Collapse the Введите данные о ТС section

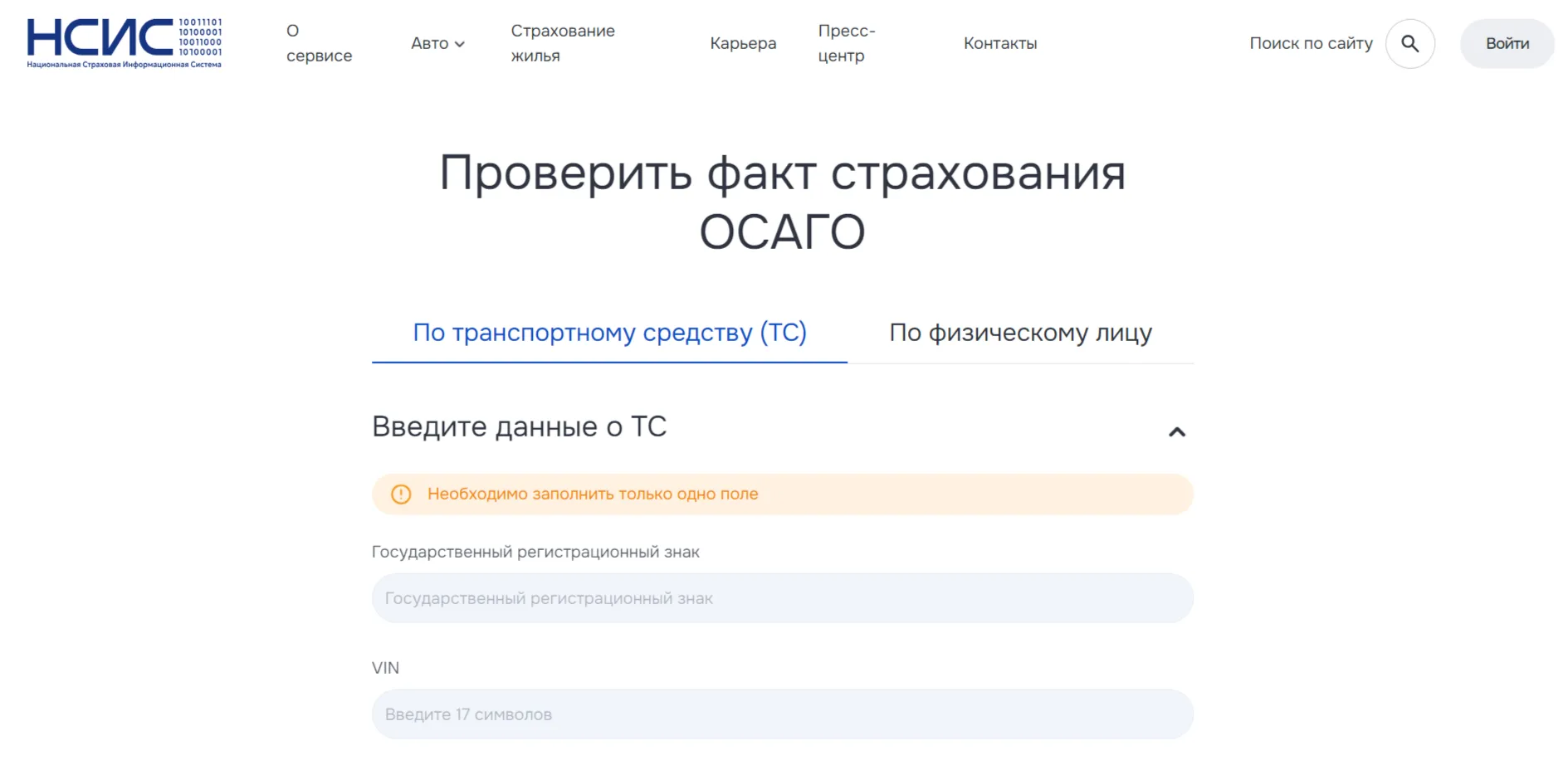[1175, 432]
